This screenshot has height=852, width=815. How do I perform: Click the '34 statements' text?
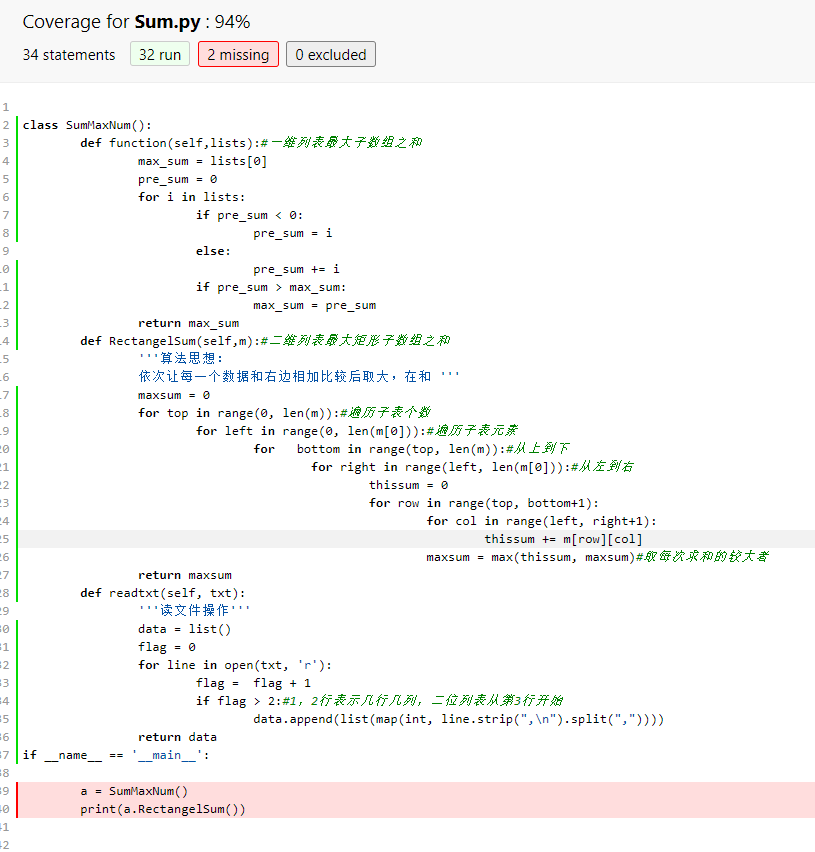pyautogui.click(x=69, y=55)
